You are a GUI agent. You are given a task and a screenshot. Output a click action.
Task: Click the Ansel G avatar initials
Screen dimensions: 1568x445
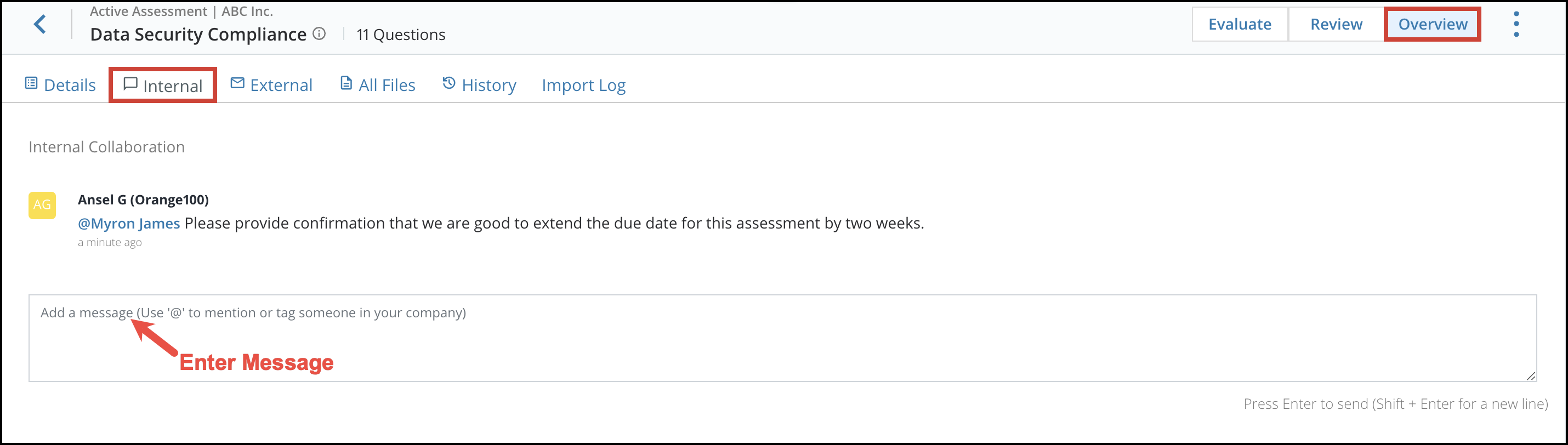[x=41, y=204]
